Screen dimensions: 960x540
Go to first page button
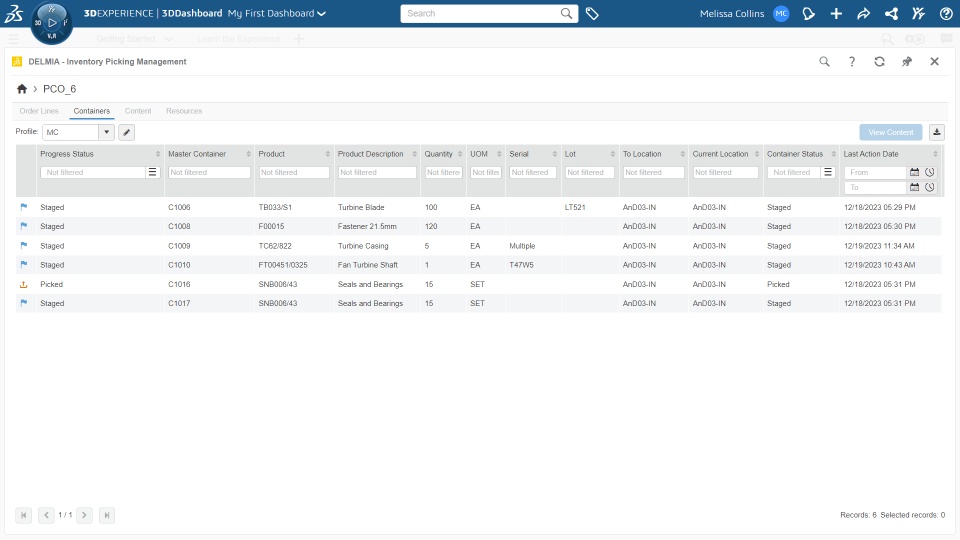point(23,516)
